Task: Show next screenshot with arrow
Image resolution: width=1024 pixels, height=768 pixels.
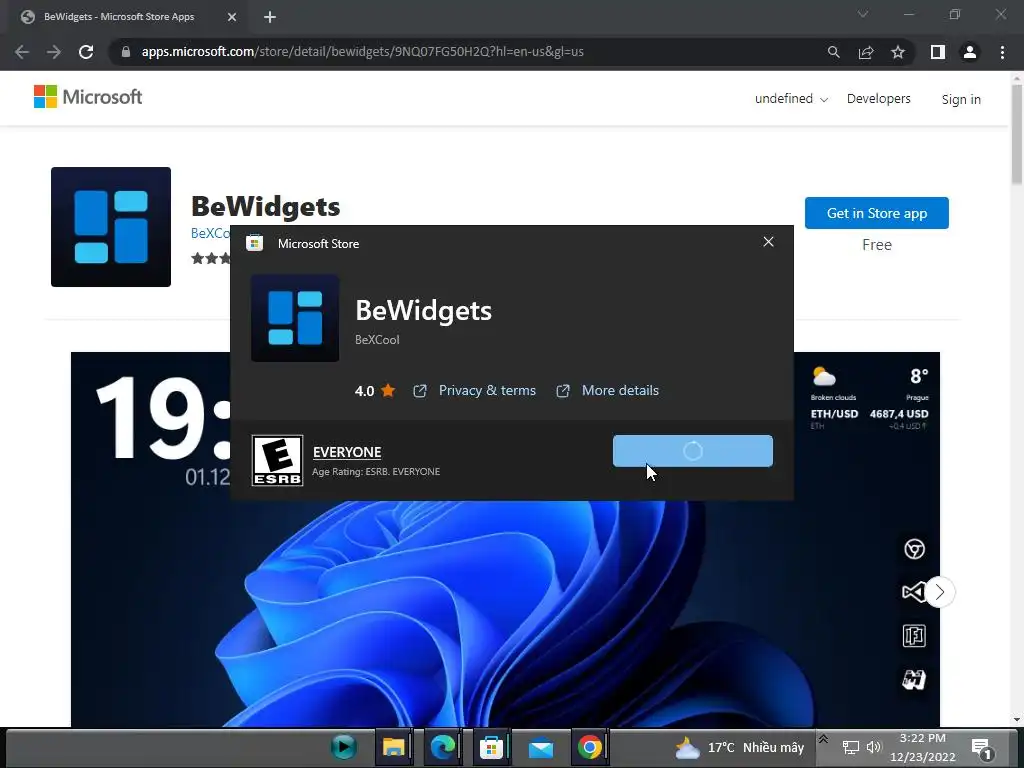Action: 939,592
